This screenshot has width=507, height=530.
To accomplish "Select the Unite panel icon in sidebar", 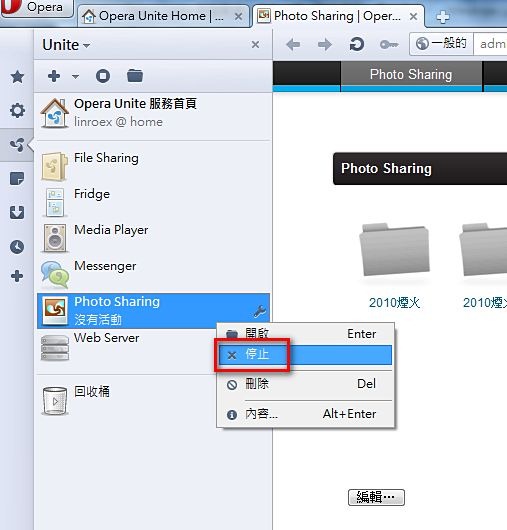I will 17,145.
